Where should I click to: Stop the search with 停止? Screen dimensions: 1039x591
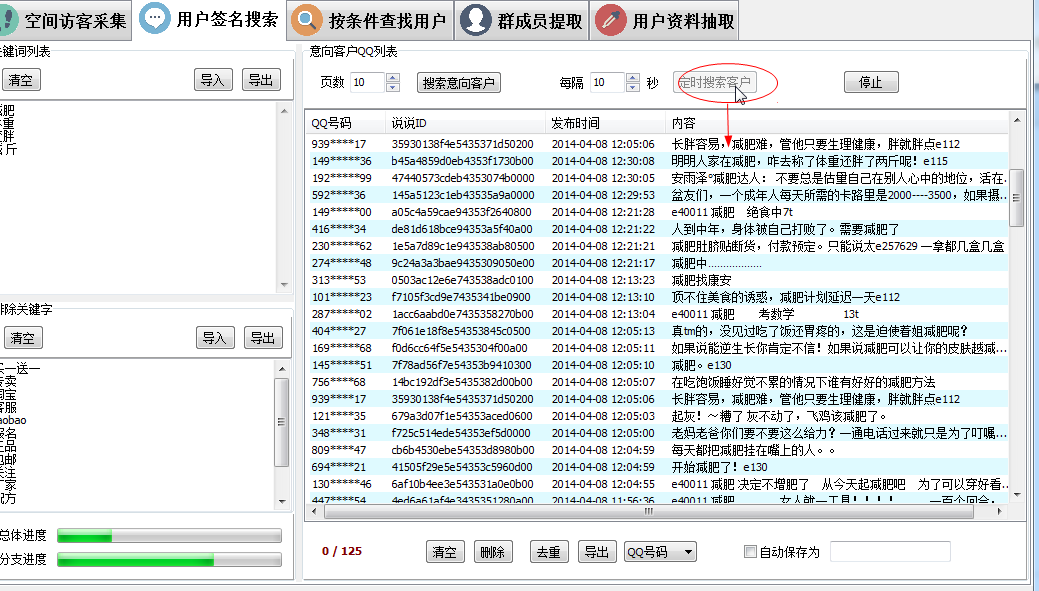click(x=871, y=82)
